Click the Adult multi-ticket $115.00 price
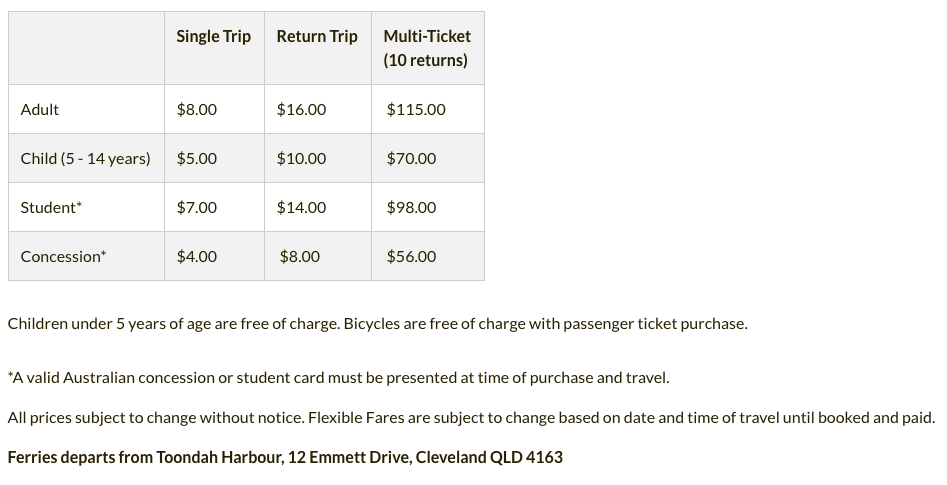 click(x=416, y=109)
